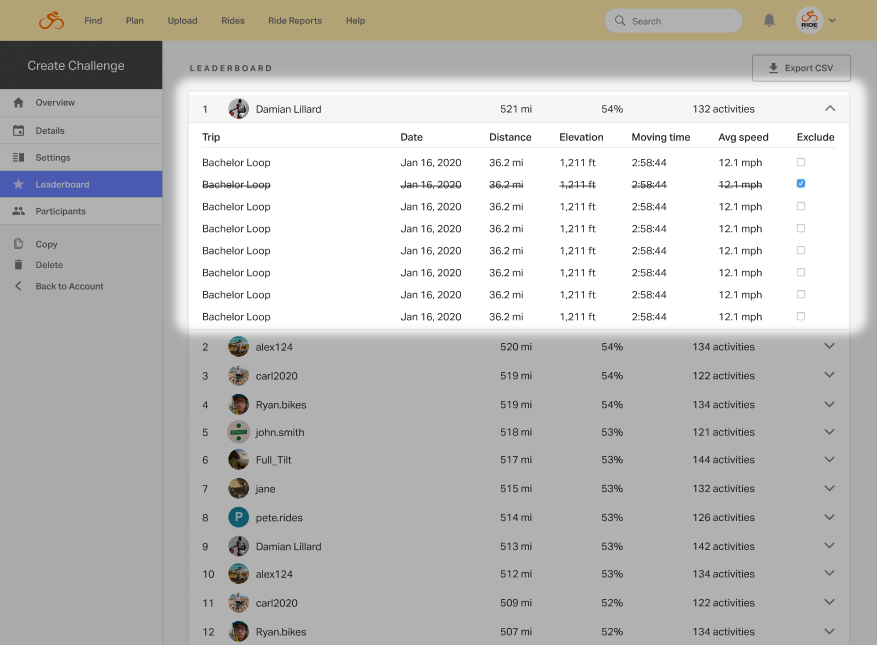Expand Damian Lillard's rank 9 row
Viewport: 877px width, 645px height.
point(829,545)
